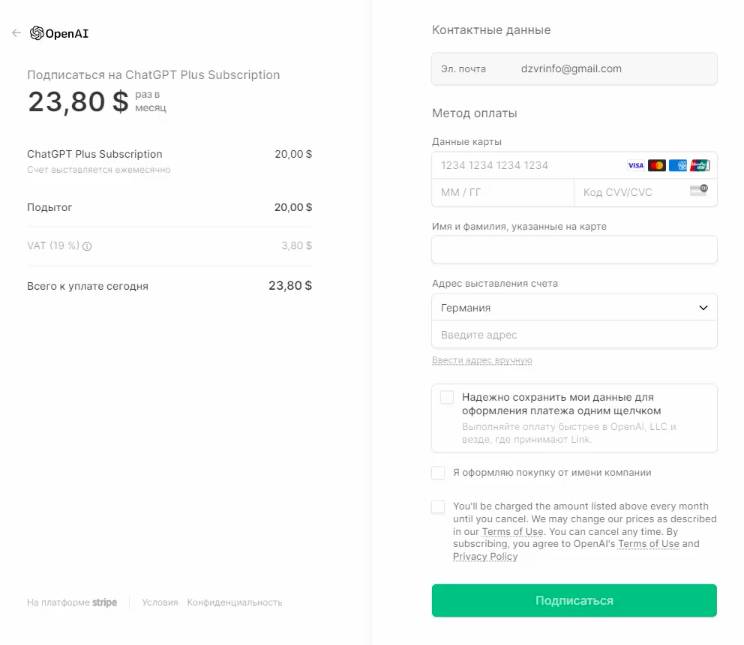The height and width of the screenshot is (645, 744).
Task: Click the OpenAI logo
Action: [x=59, y=33]
